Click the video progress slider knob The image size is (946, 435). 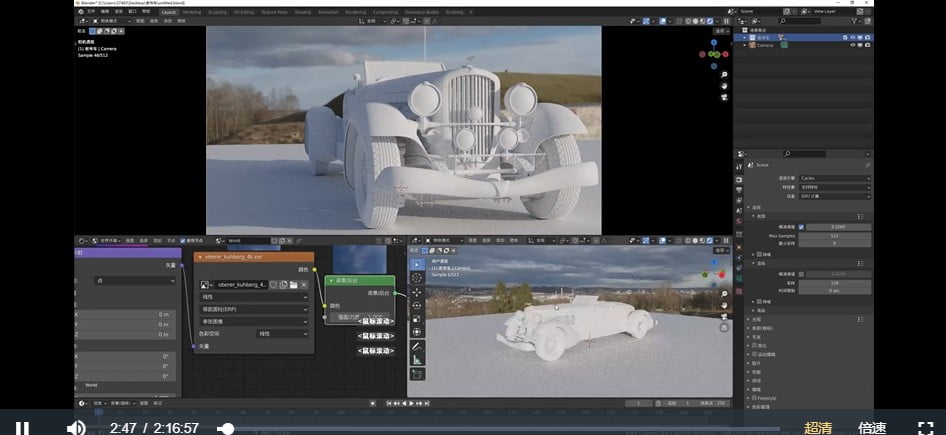point(227,429)
